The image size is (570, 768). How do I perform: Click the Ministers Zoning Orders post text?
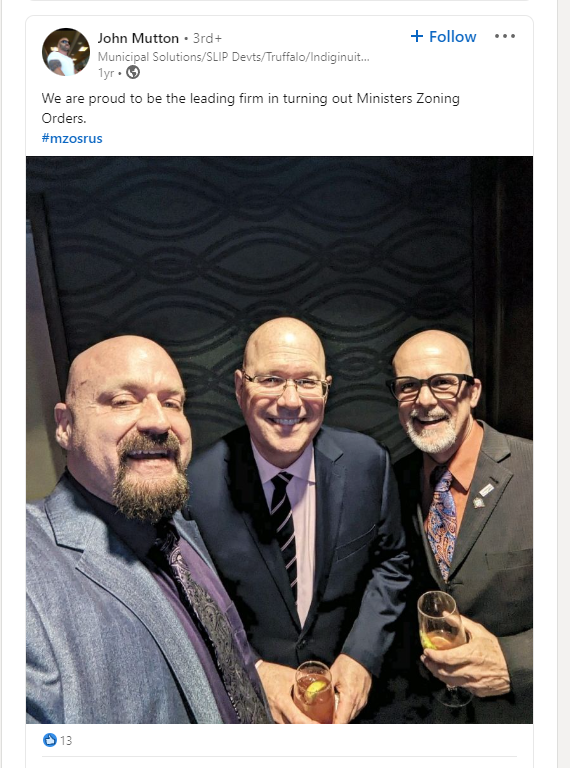click(x=251, y=108)
